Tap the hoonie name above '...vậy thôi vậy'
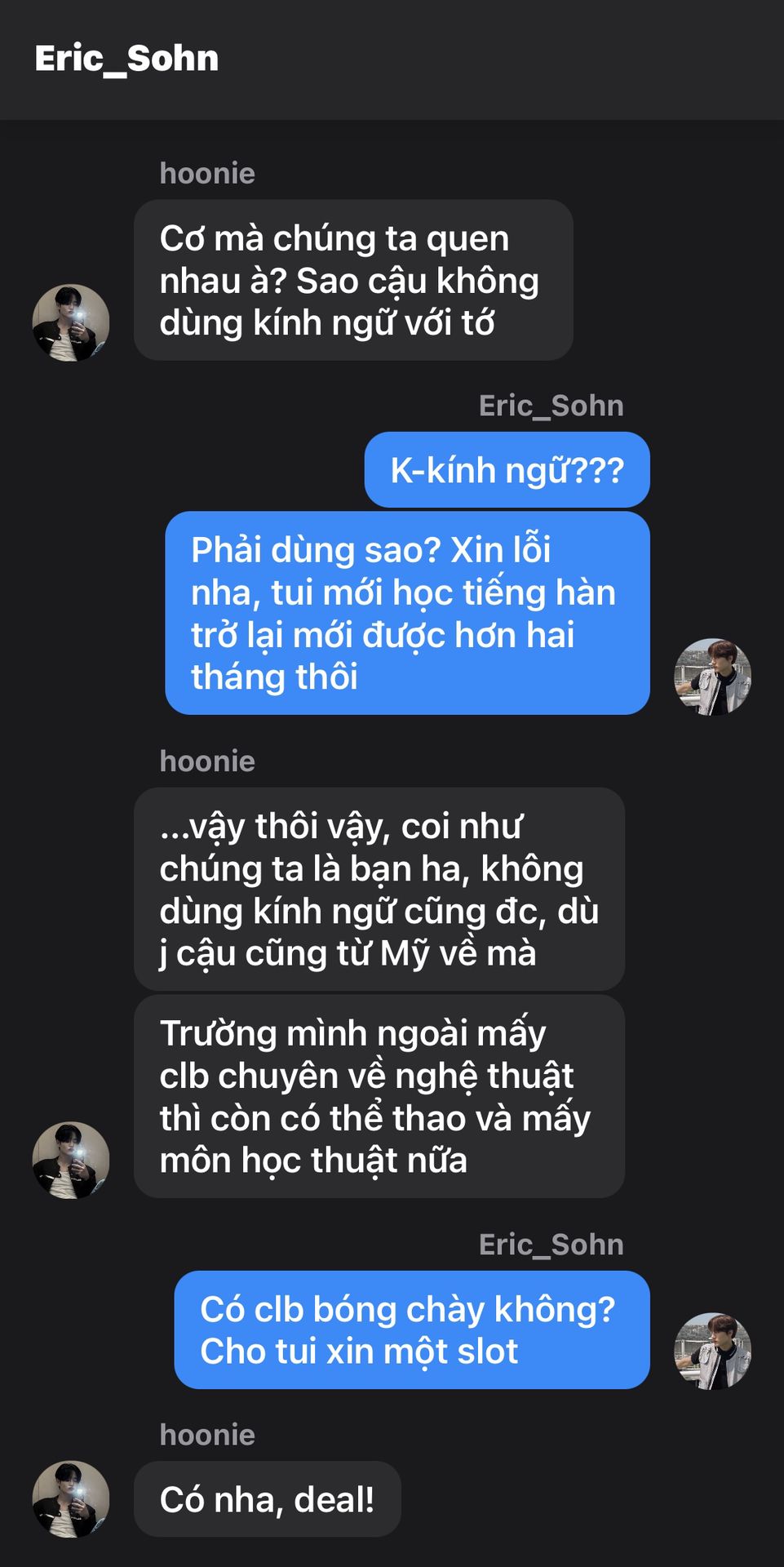 coord(207,761)
